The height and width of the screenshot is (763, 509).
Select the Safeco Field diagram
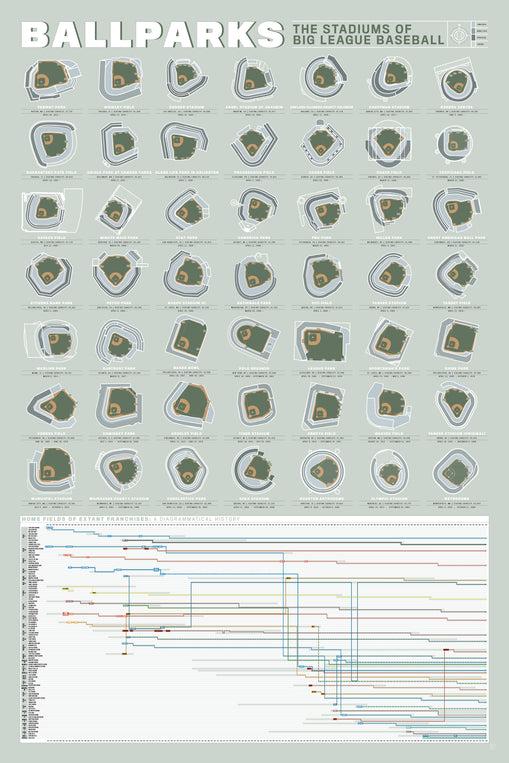point(52,211)
